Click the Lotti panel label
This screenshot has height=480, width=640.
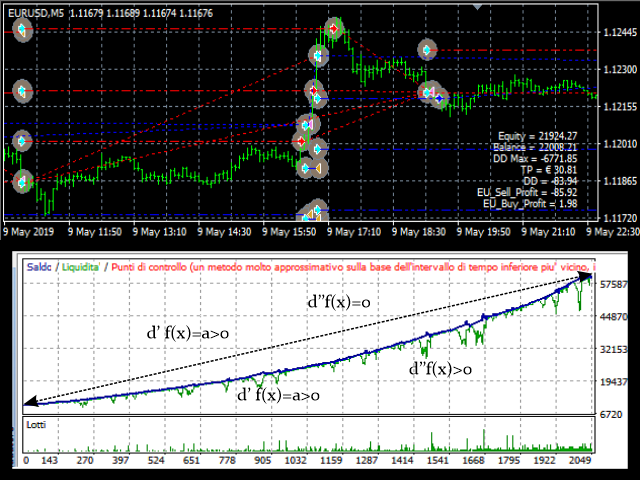tap(38, 425)
